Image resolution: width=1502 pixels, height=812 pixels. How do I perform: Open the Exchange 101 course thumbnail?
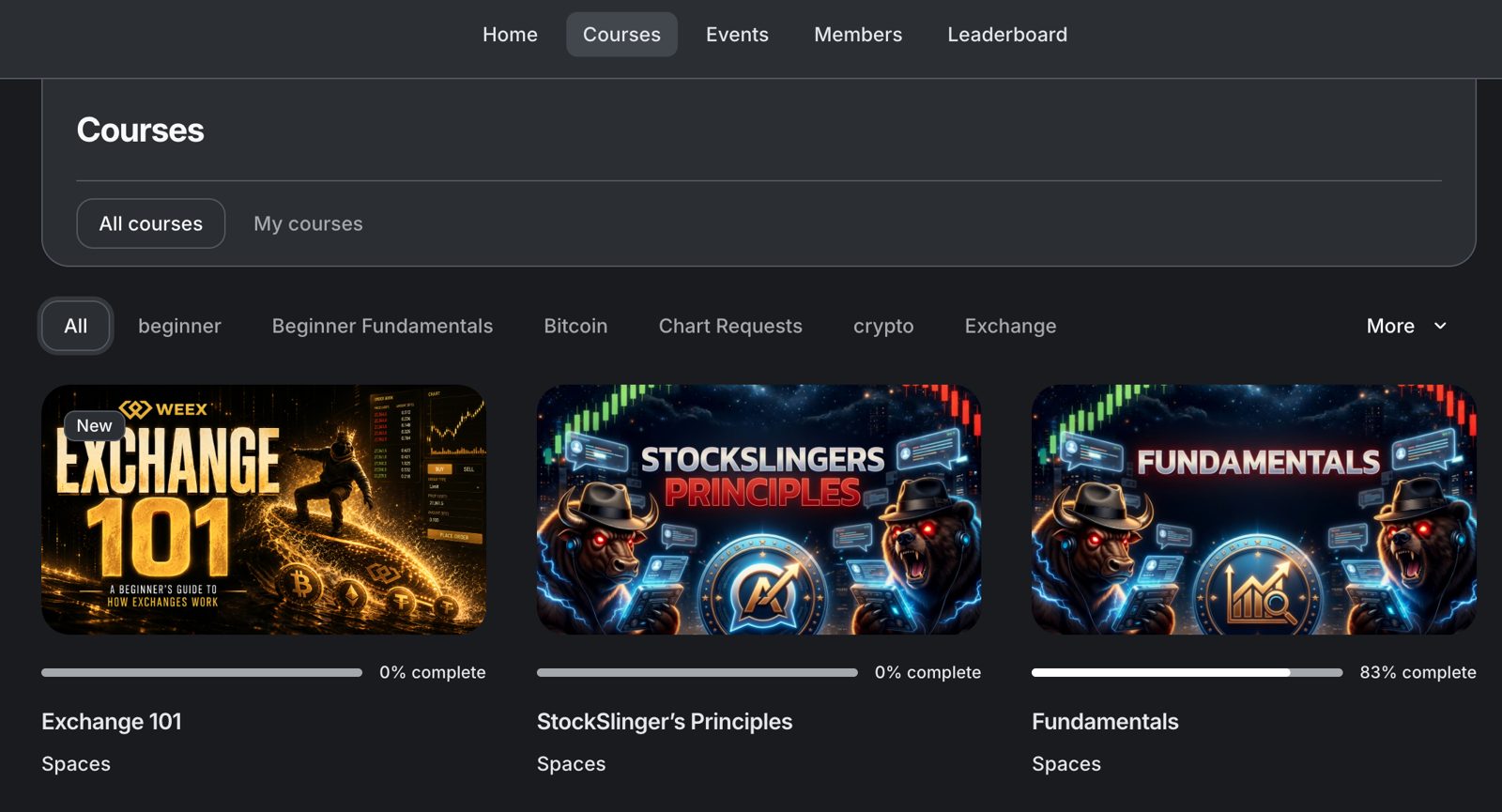(264, 509)
